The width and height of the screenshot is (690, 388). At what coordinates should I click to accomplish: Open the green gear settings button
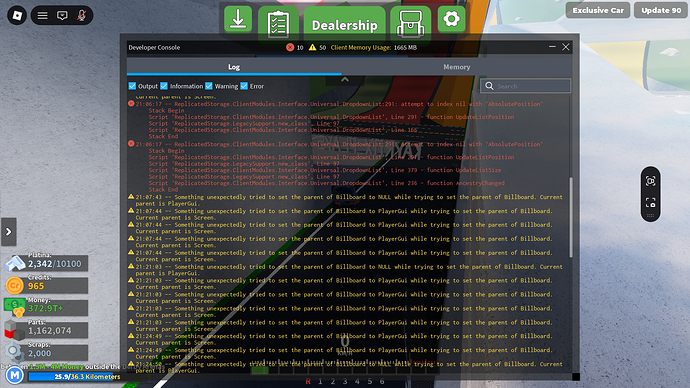451,19
